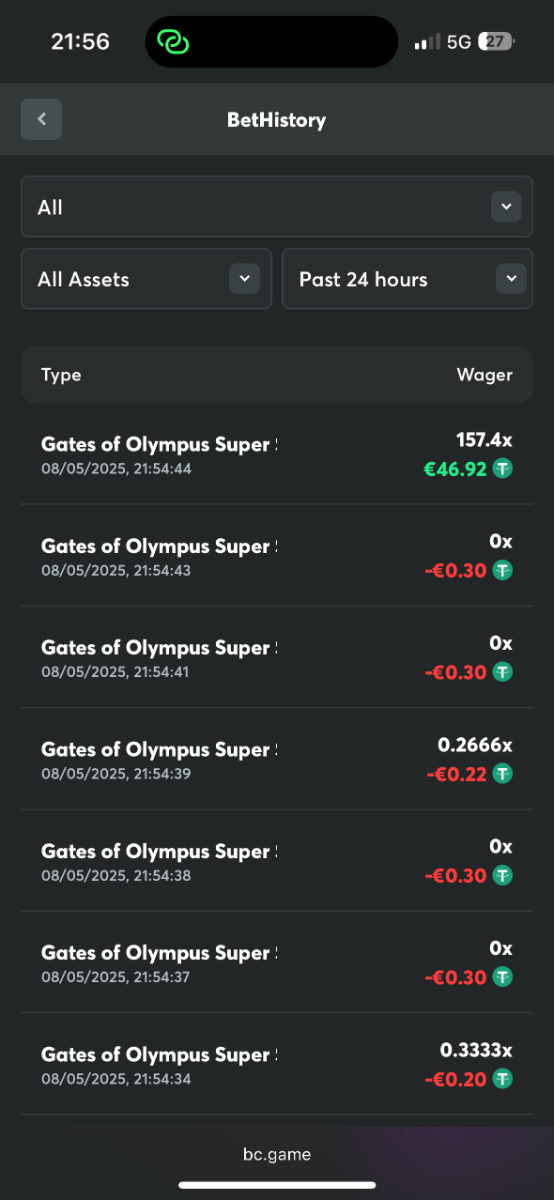Tap the Tether icon next to -€0.20
This screenshot has width=554, height=1200.
502,1079
